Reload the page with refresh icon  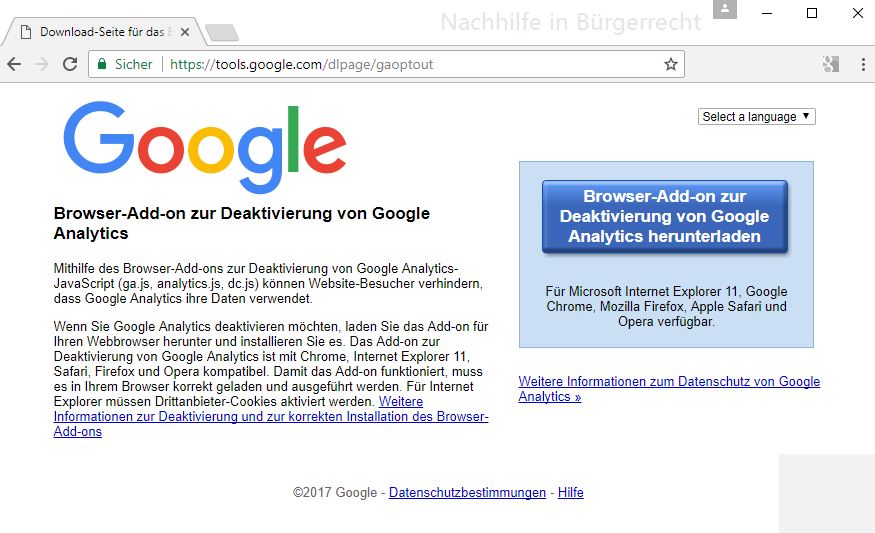coord(70,64)
